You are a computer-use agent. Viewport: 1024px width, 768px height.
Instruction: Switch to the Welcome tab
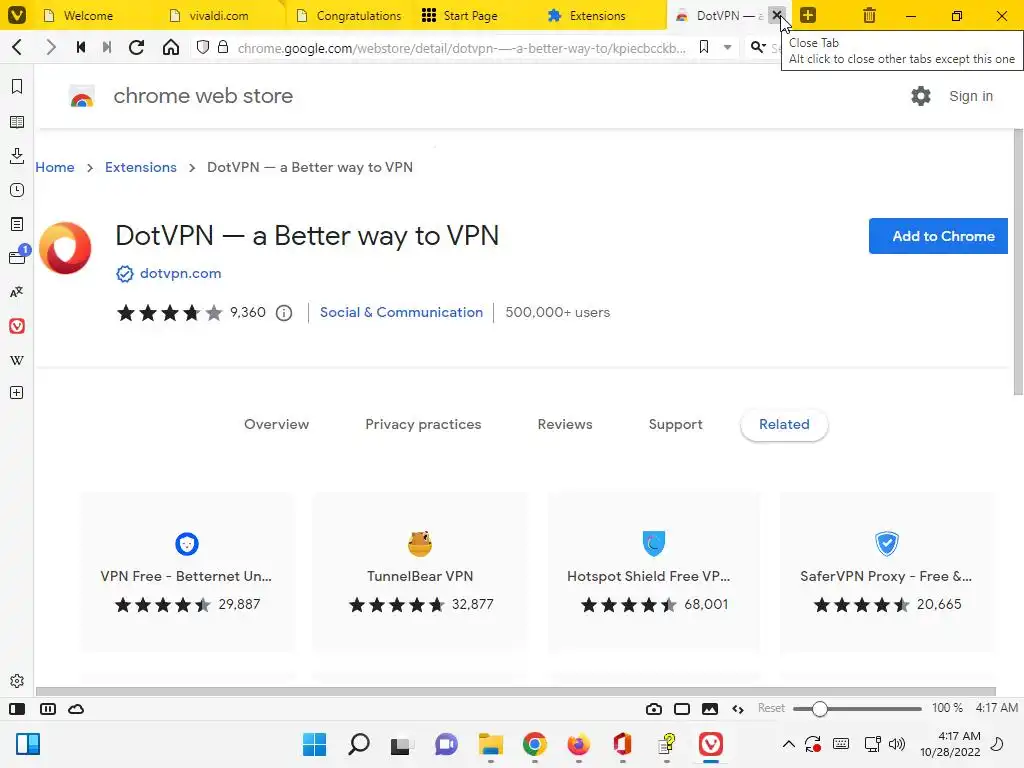pos(88,15)
